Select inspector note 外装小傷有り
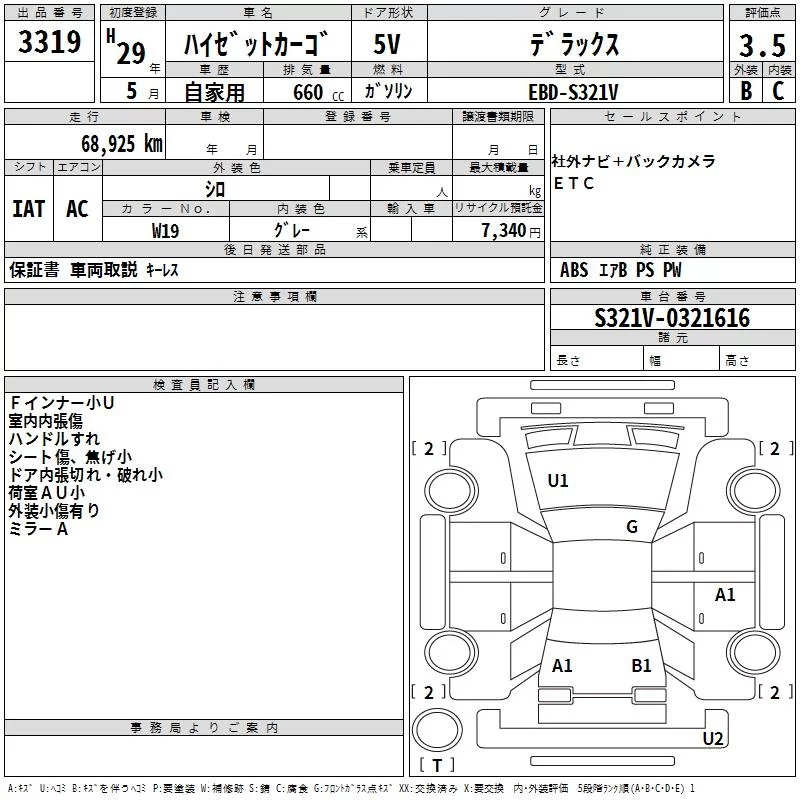The width and height of the screenshot is (800, 800). (54, 511)
